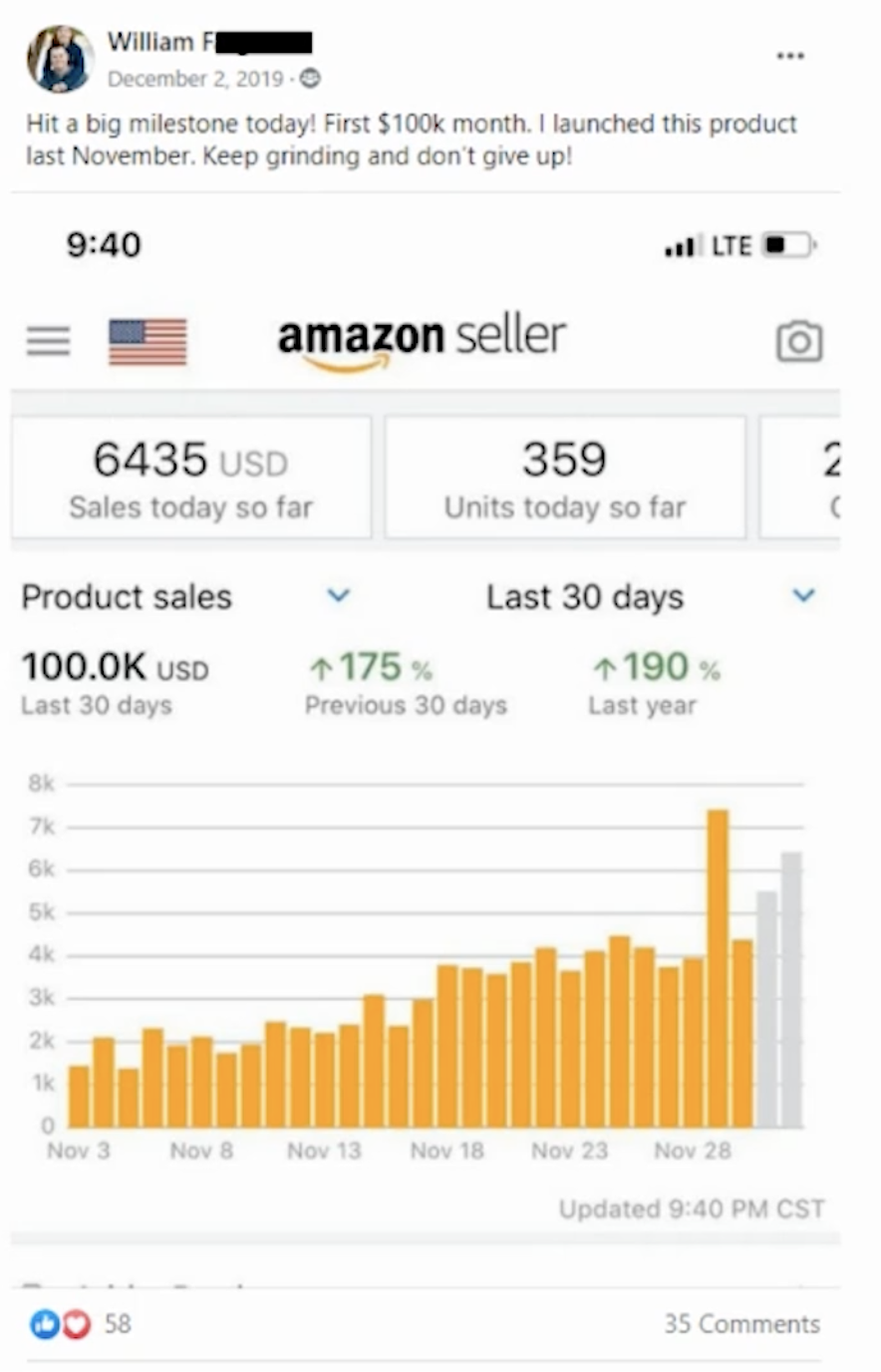The image size is (881, 1372).
Task: Expand the Product sales dropdown
Action: coord(339,596)
